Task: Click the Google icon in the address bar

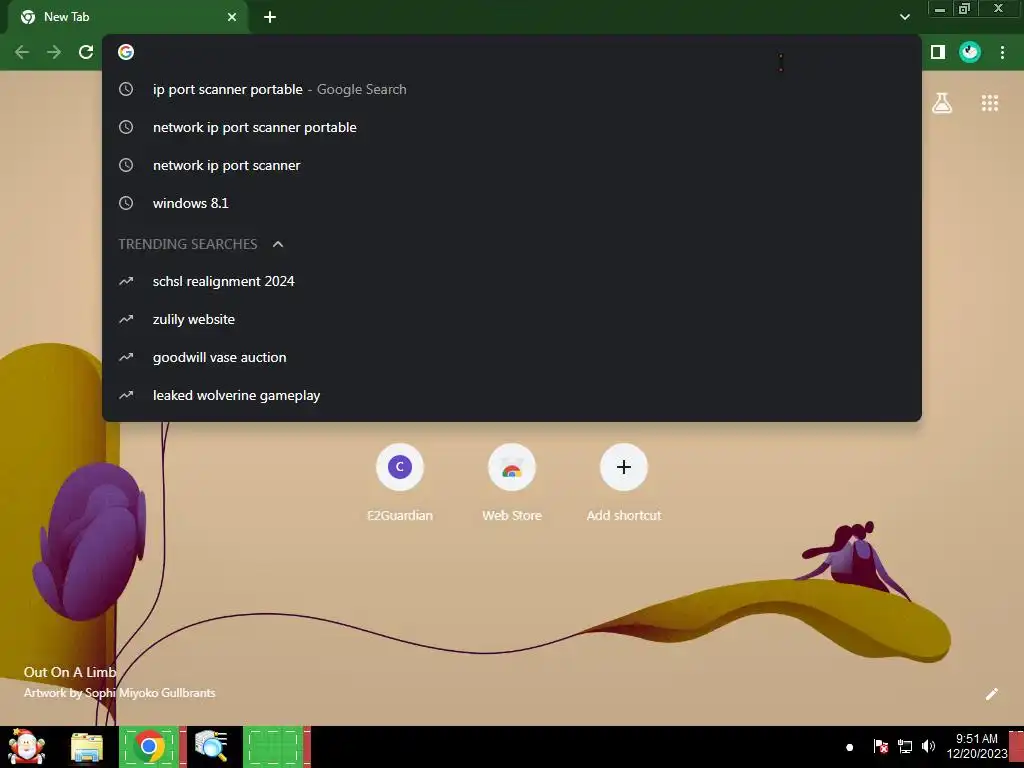Action: (x=126, y=52)
